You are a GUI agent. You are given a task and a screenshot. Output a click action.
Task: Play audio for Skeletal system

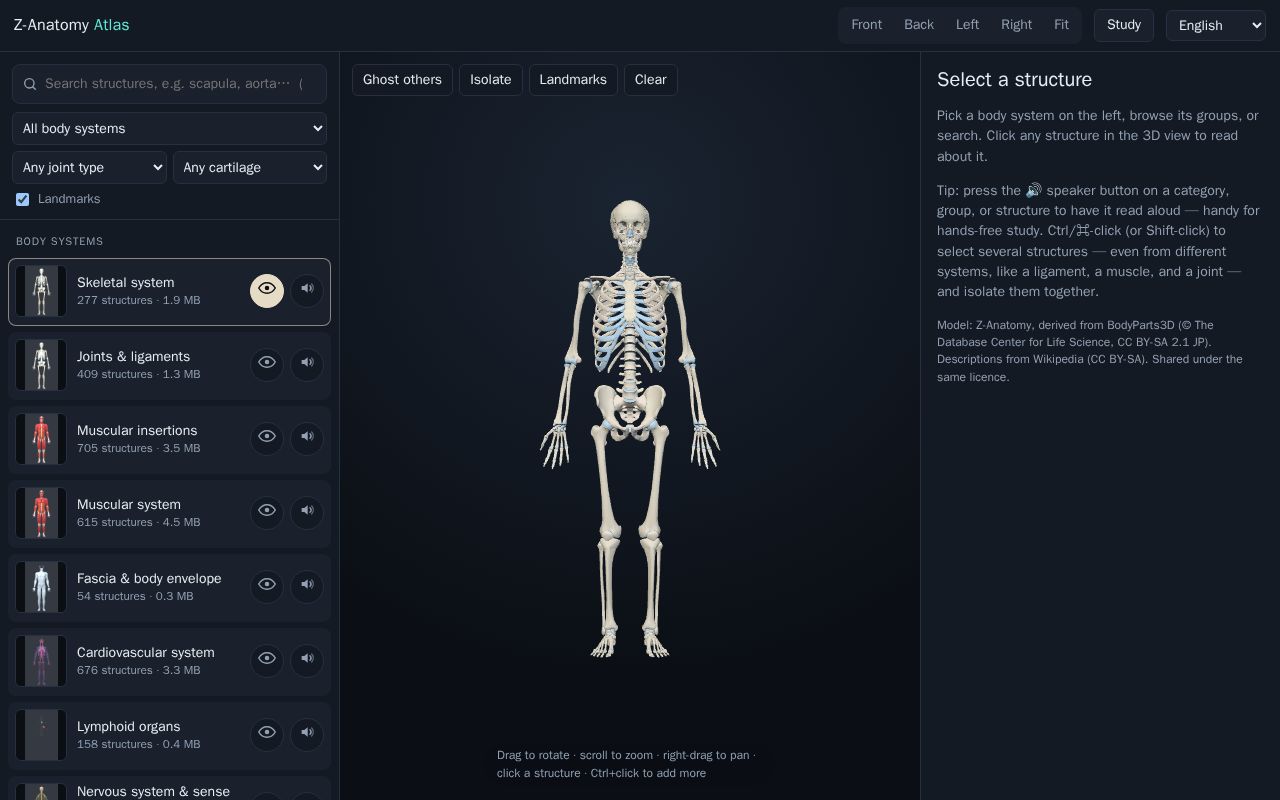(x=307, y=289)
